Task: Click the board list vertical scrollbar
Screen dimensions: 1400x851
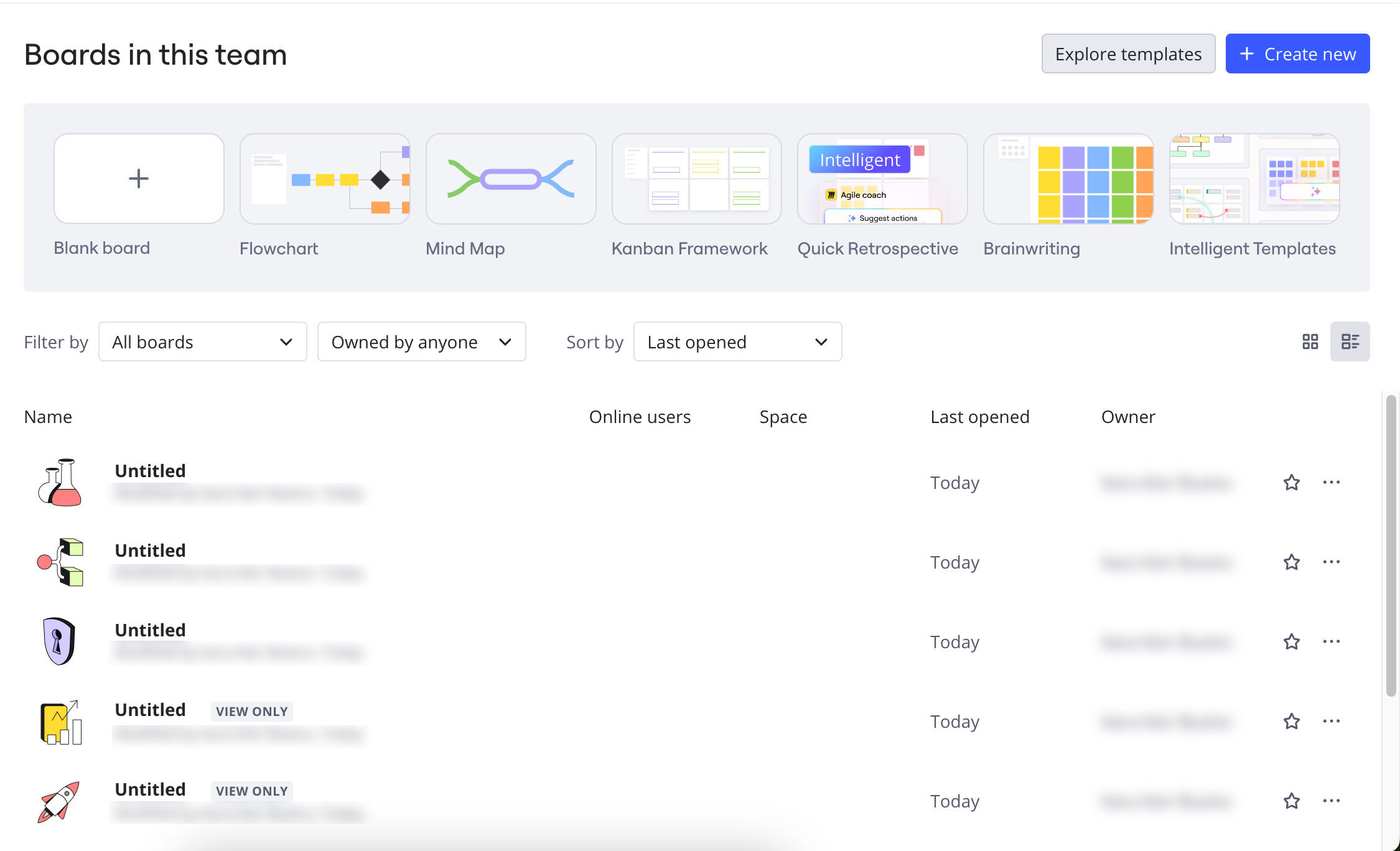Action: (x=1391, y=546)
